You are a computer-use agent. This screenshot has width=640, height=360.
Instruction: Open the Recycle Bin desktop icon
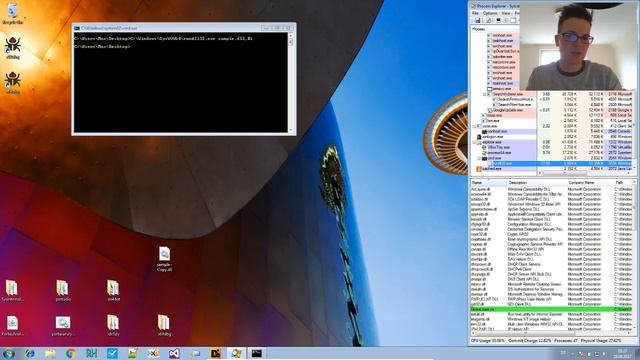(13, 13)
